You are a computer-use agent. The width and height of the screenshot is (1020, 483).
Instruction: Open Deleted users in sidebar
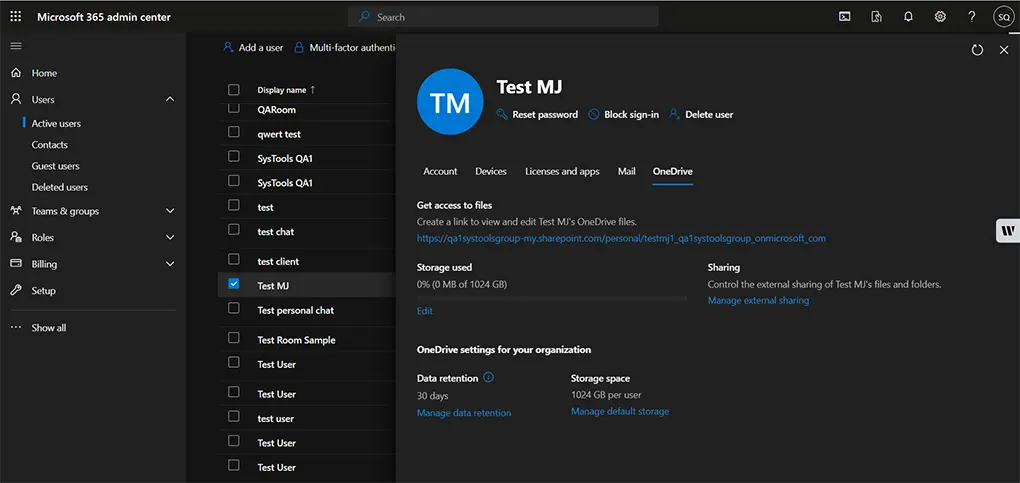[60, 187]
